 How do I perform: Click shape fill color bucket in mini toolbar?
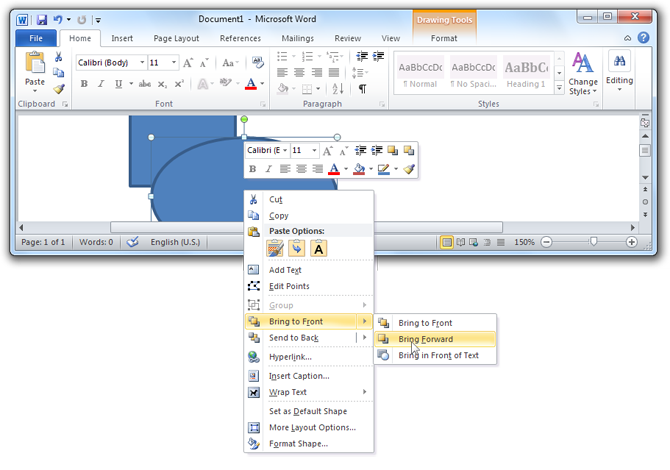pos(359,169)
